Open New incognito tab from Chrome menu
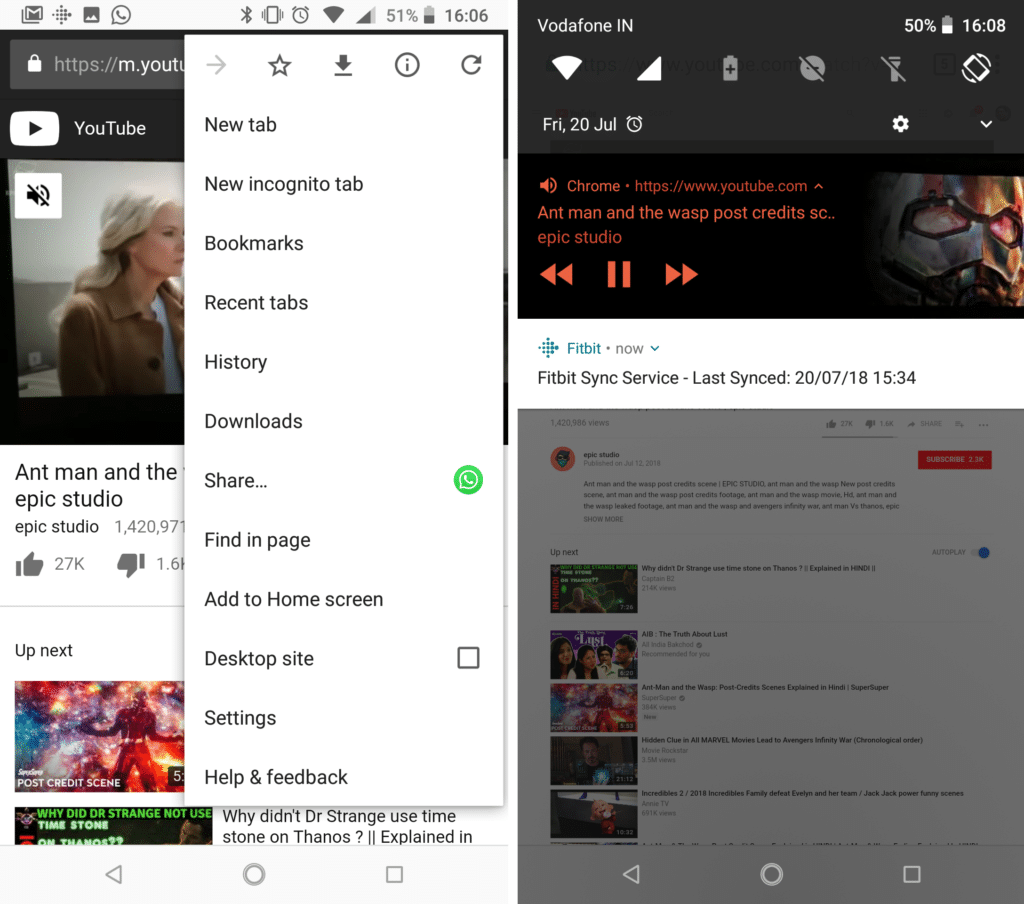The width and height of the screenshot is (1024, 904). point(283,184)
